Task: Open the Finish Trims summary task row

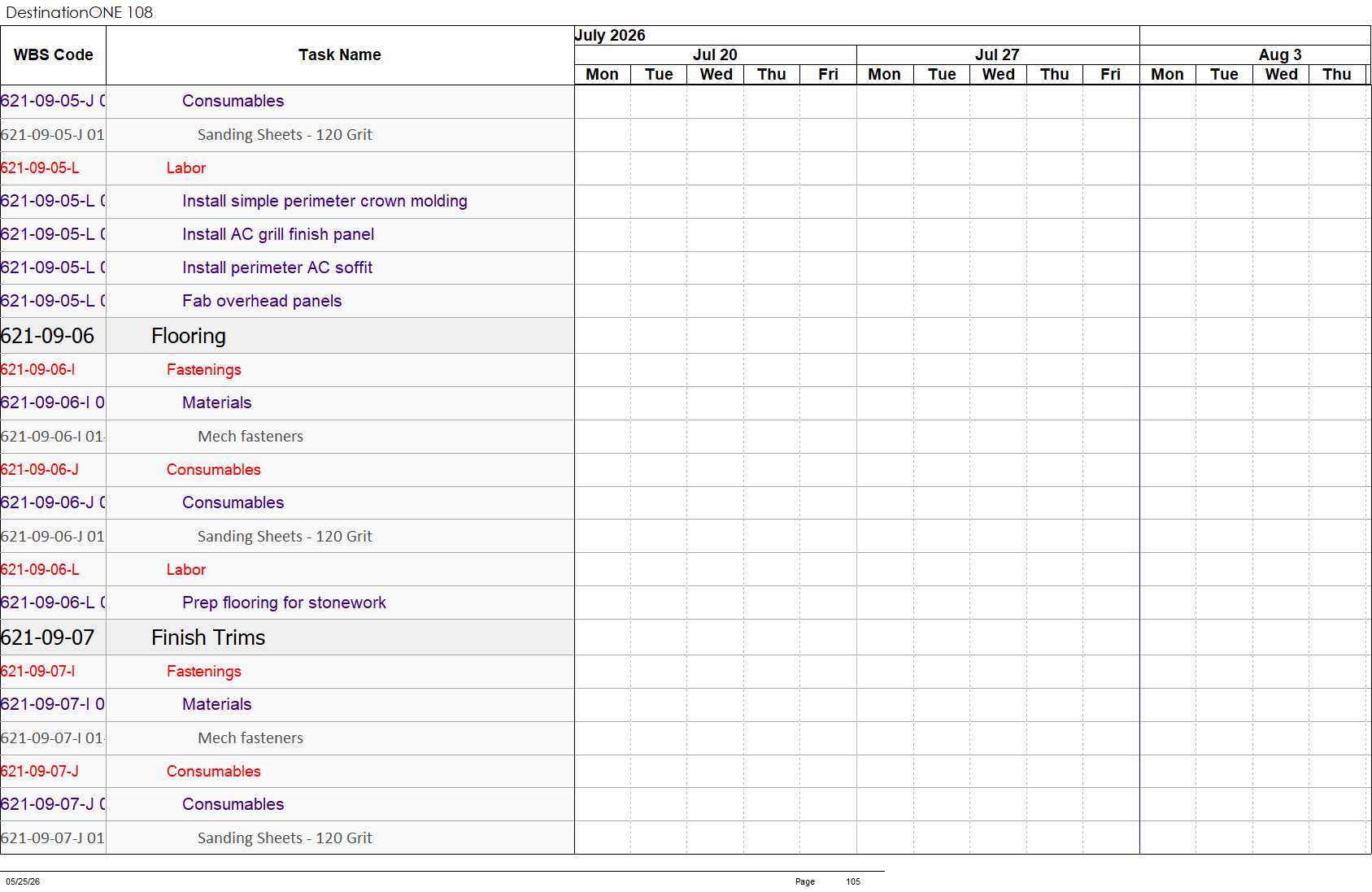Action: pos(287,637)
